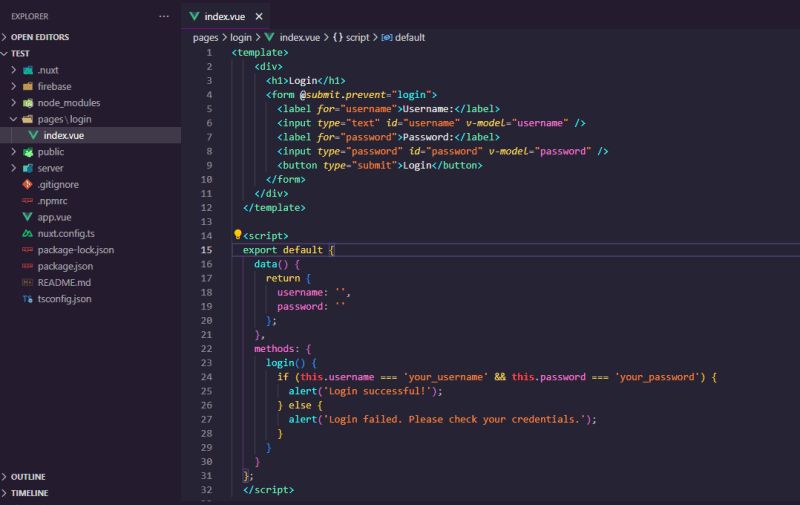Click the EXPLORER panel title
The height and width of the screenshot is (505, 800).
30,16
